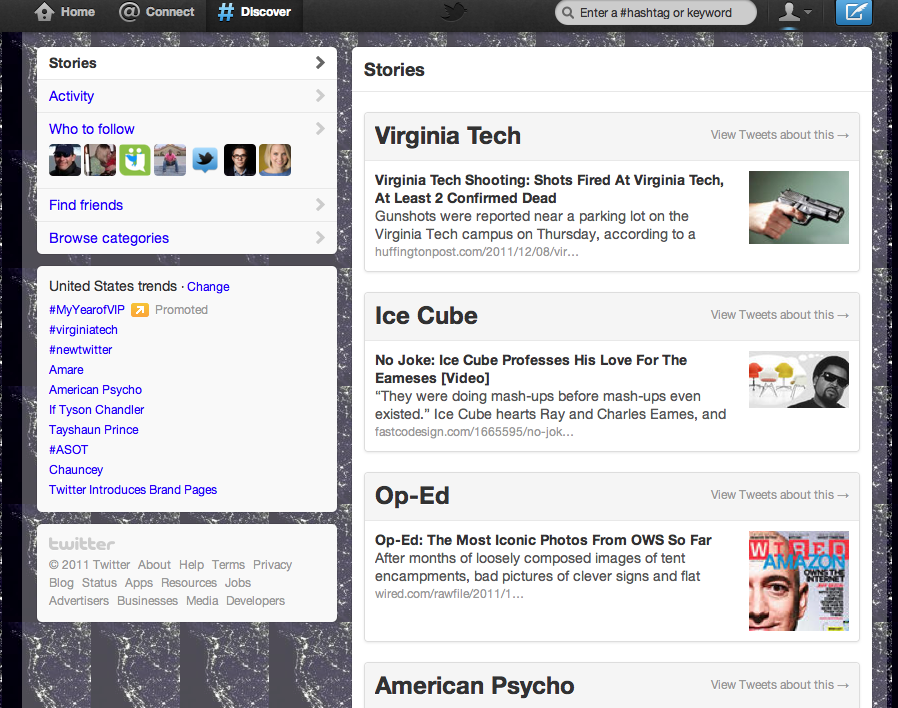Select the green icon suggested avatar
Image resolution: width=898 pixels, height=708 pixels.
pos(135,160)
